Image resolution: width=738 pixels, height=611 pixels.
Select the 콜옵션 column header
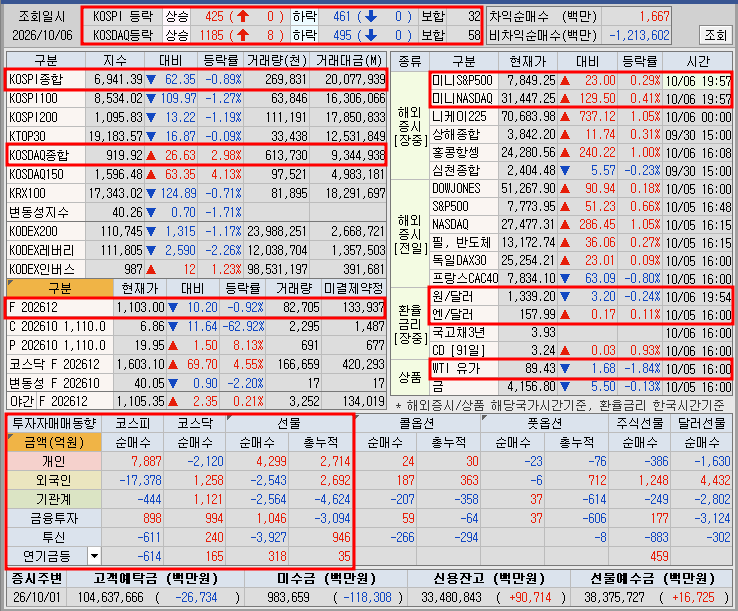pos(417,423)
